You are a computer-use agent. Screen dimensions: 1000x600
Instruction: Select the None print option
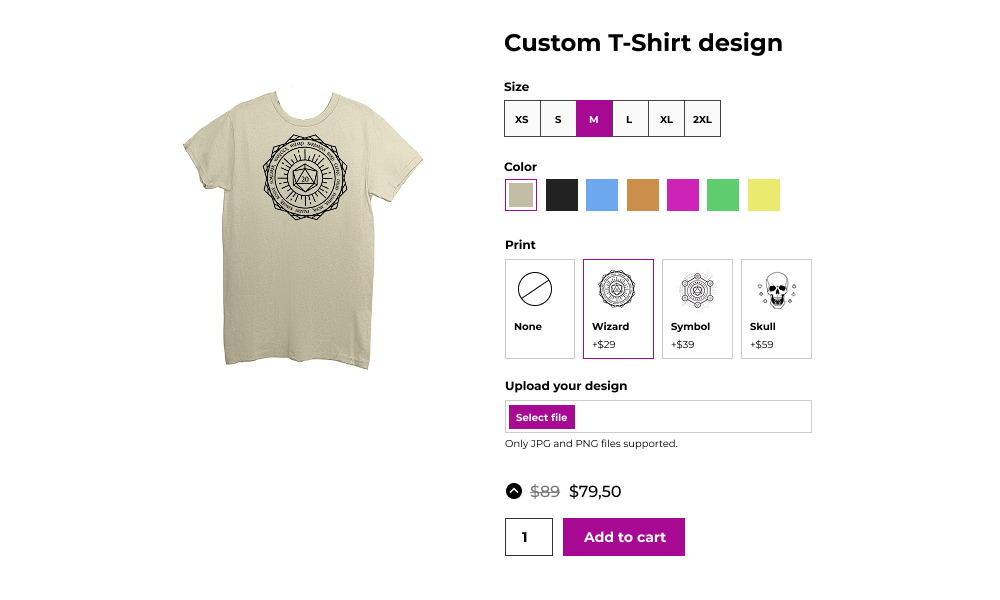click(x=540, y=308)
